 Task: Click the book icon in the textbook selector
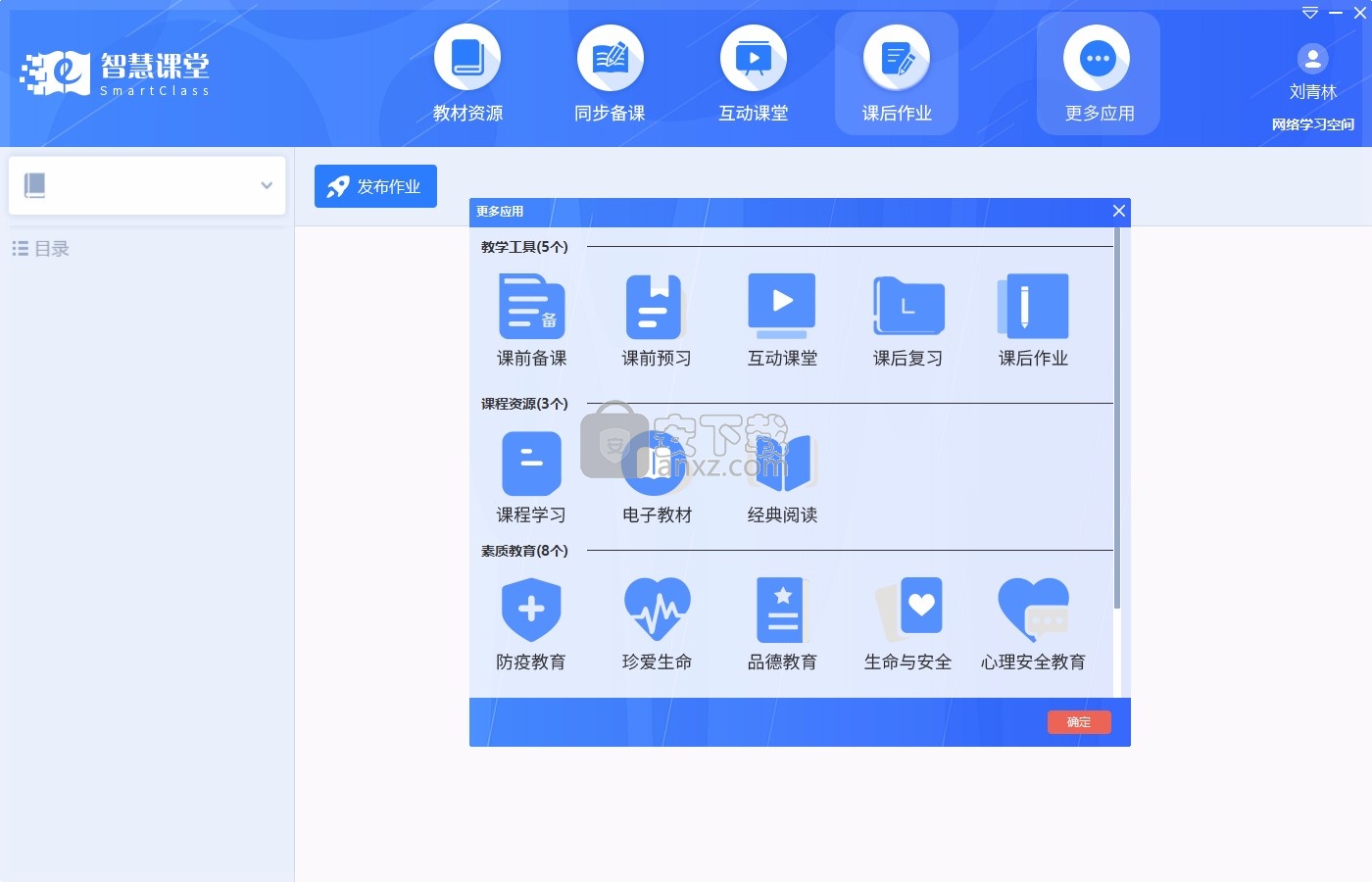pos(34,185)
